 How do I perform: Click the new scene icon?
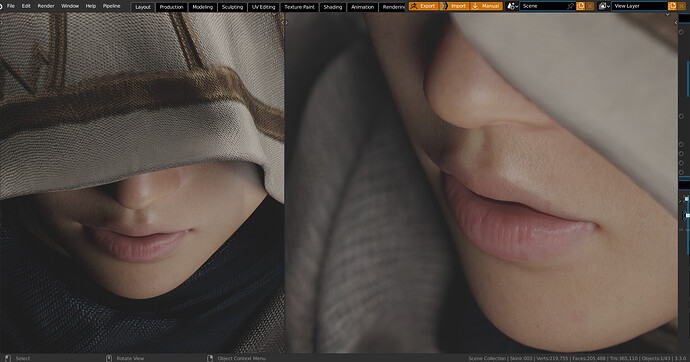pyautogui.click(x=580, y=6)
